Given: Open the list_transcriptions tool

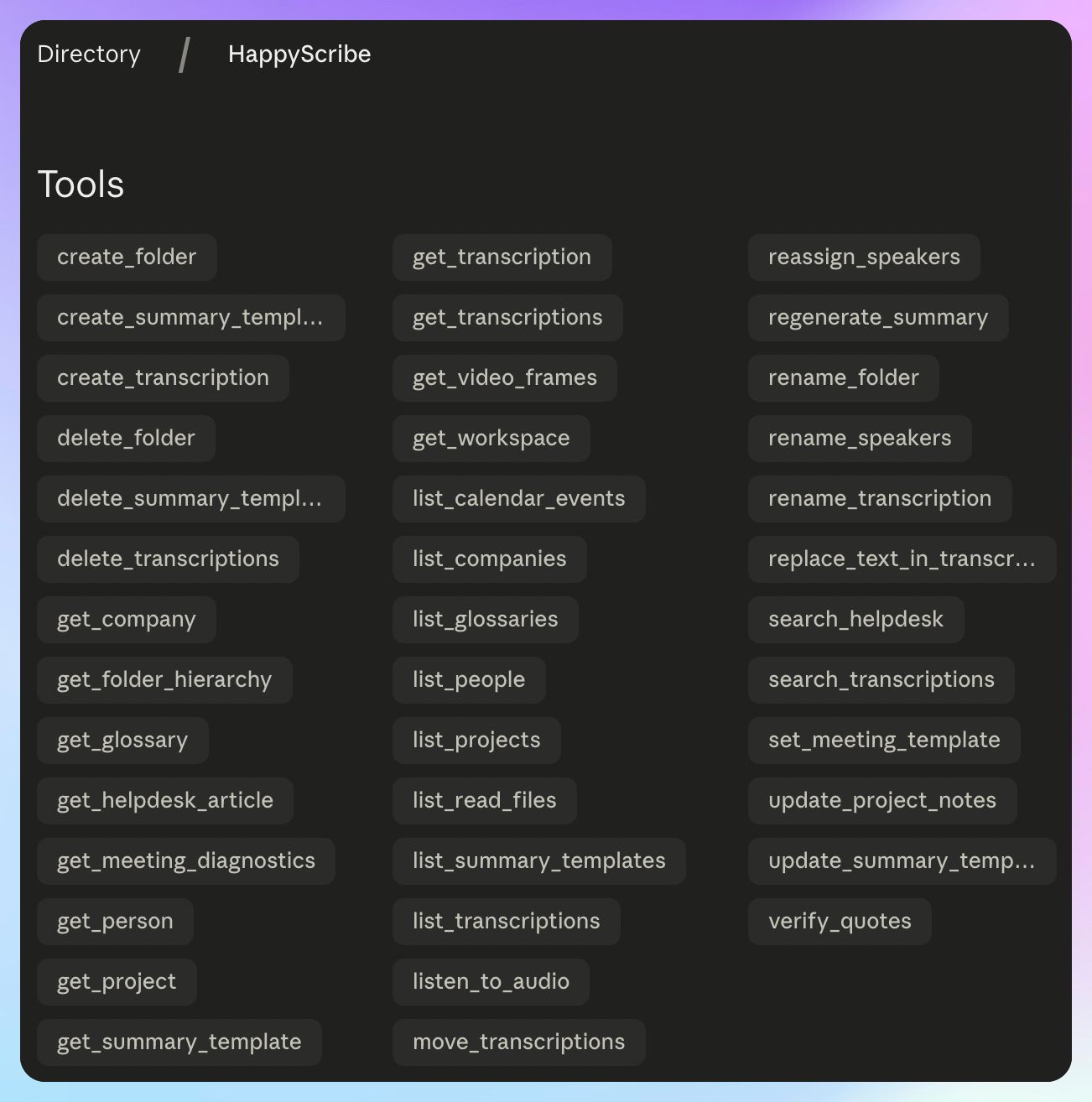Looking at the screenshot, I should pos(507,922).
